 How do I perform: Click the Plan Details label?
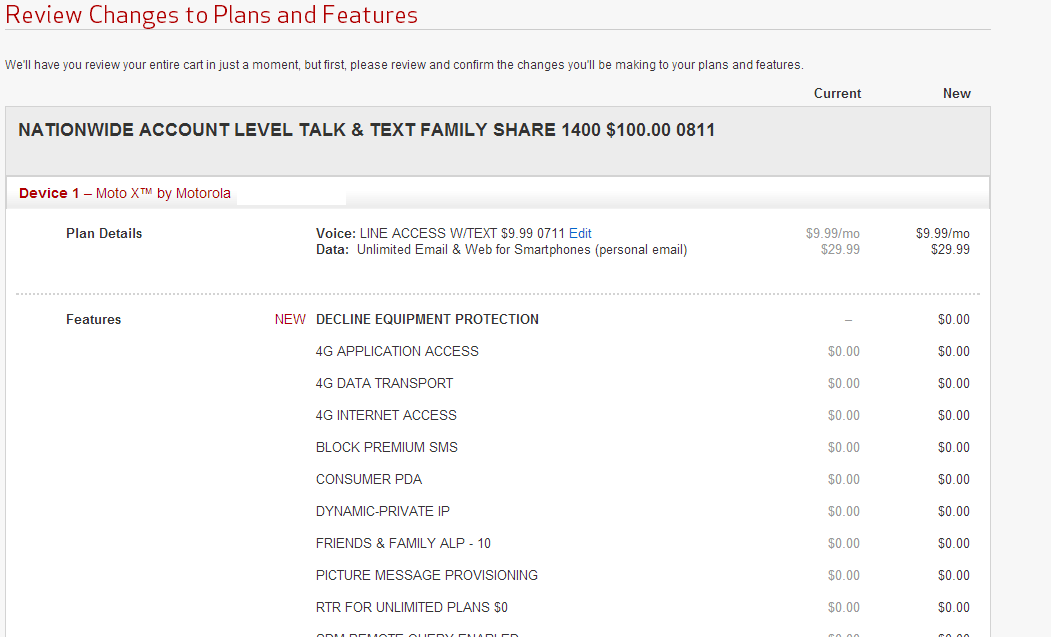click(x=104, y=234)
